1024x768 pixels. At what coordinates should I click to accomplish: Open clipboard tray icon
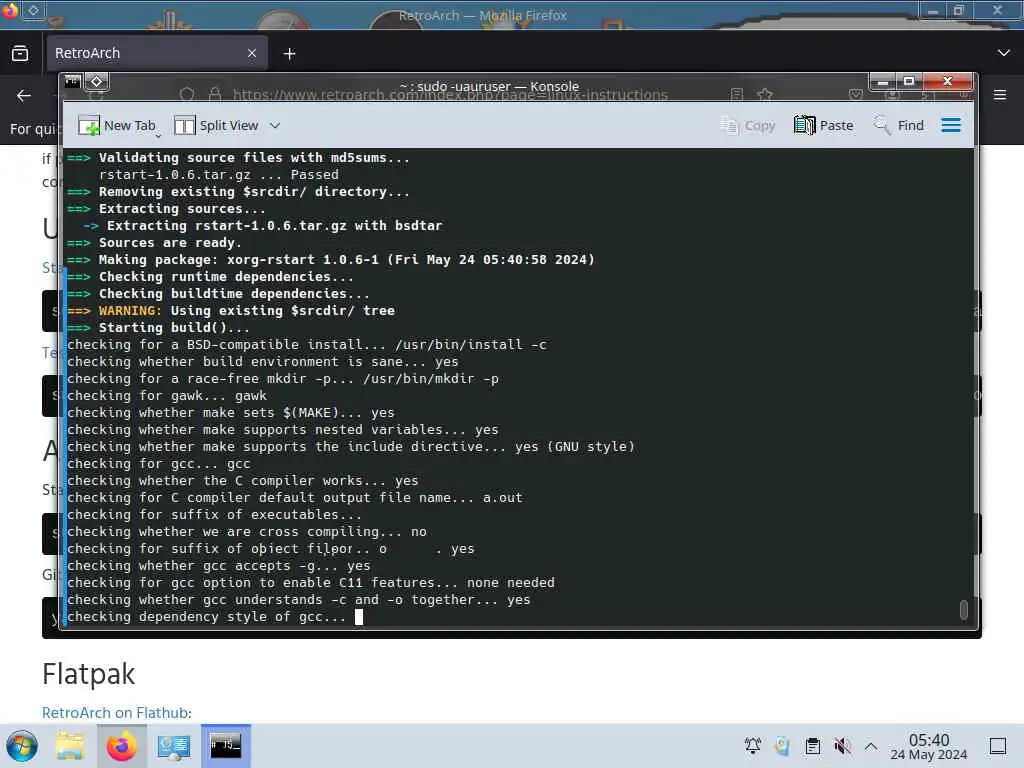point(812,746)
